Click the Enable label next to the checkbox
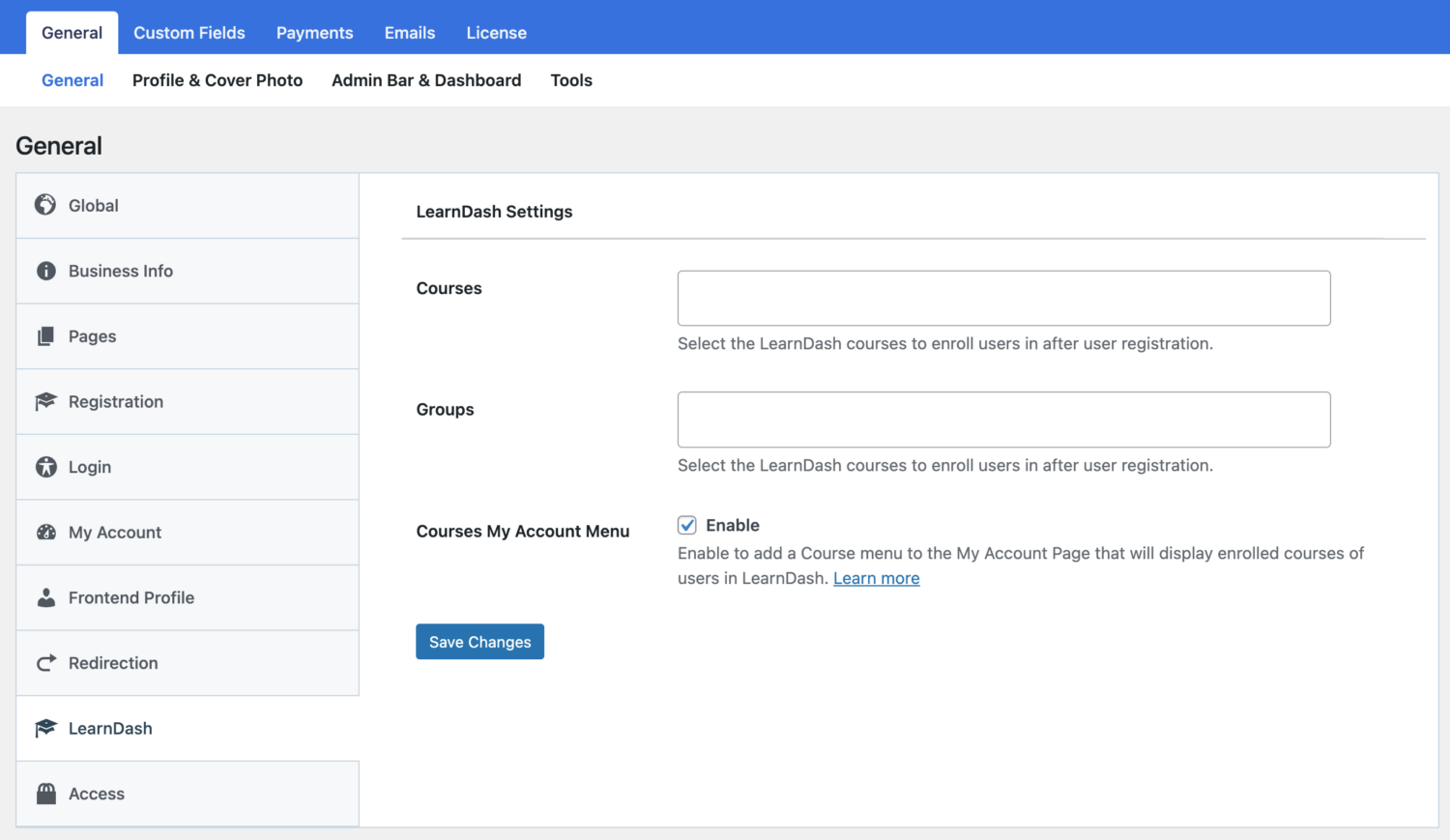 [733, 525]
